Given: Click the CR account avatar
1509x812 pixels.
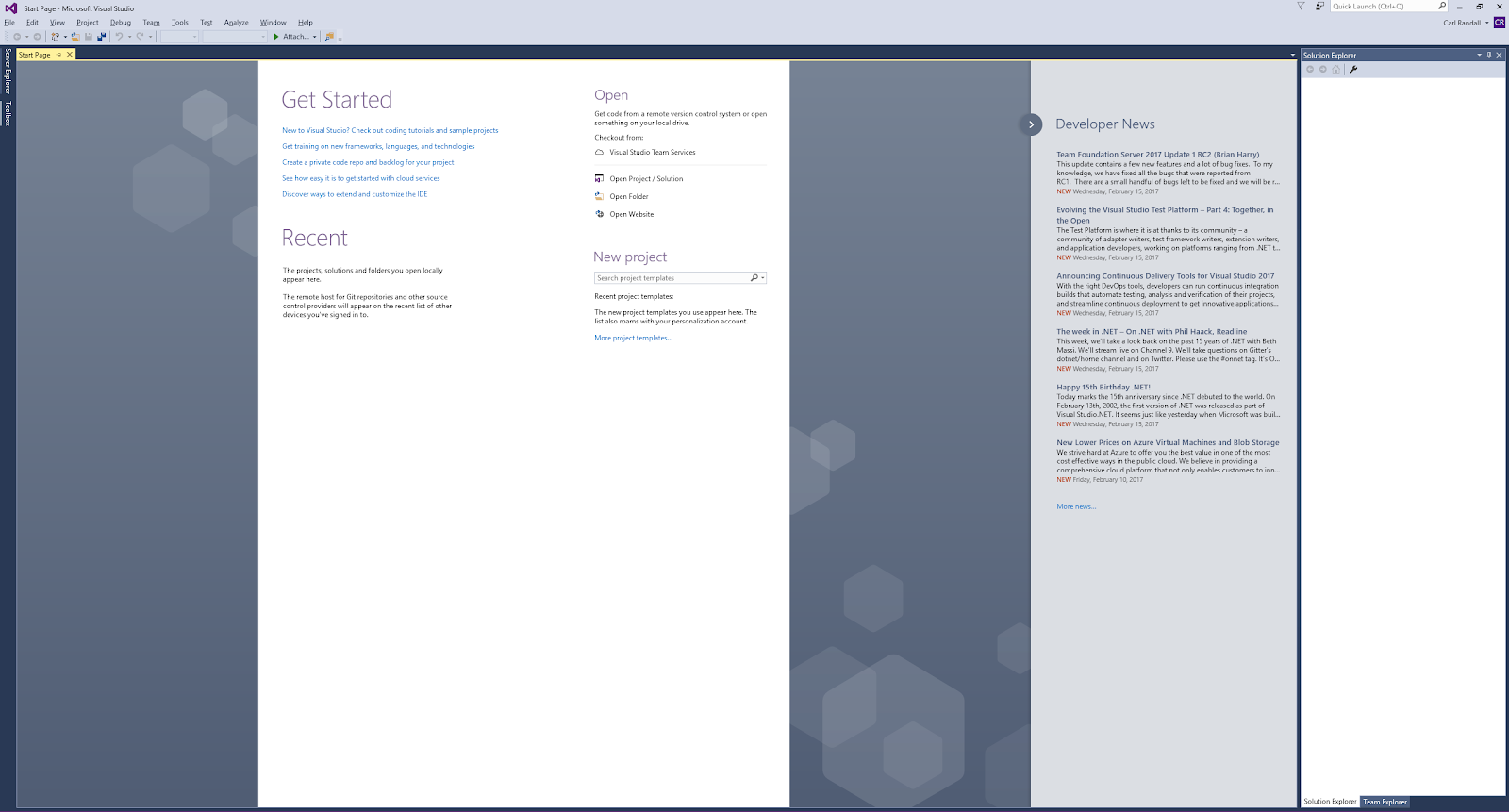Looking at the screenshot, I should (1500, 23).
